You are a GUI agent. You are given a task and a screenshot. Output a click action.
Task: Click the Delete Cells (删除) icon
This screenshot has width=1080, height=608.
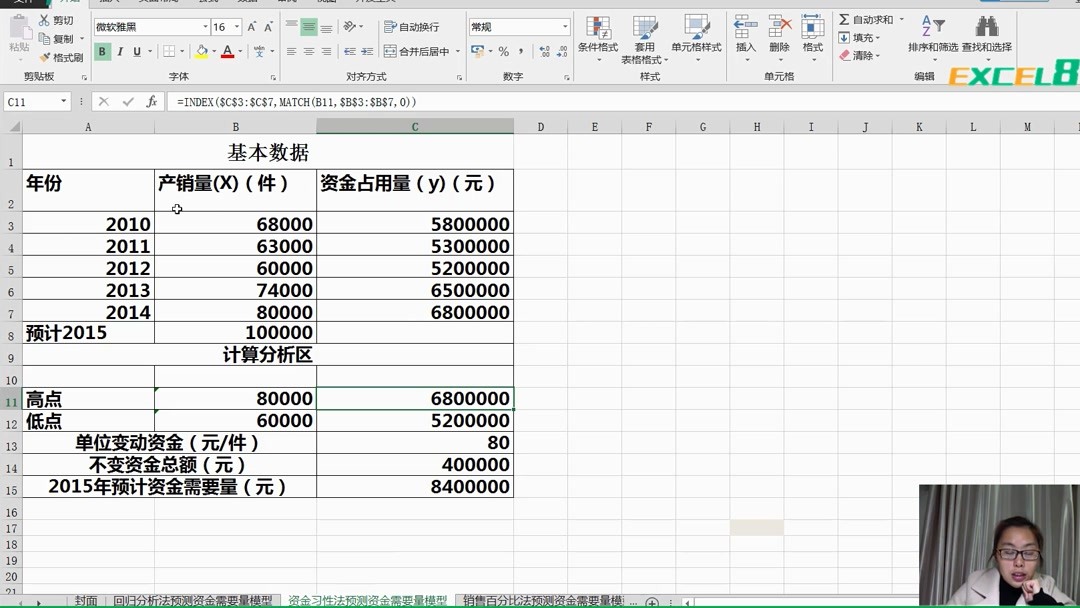[x=781, y=30]
